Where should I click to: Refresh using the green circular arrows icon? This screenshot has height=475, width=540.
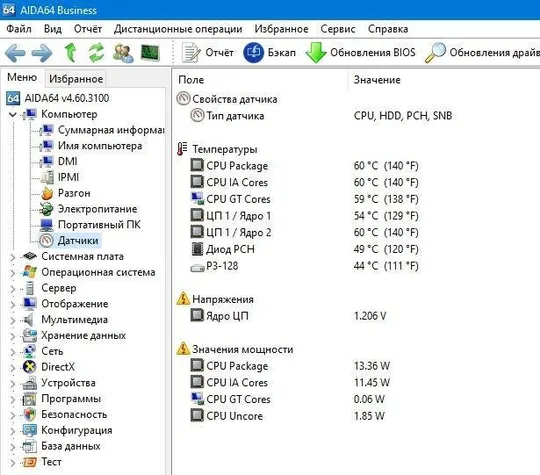96,52
